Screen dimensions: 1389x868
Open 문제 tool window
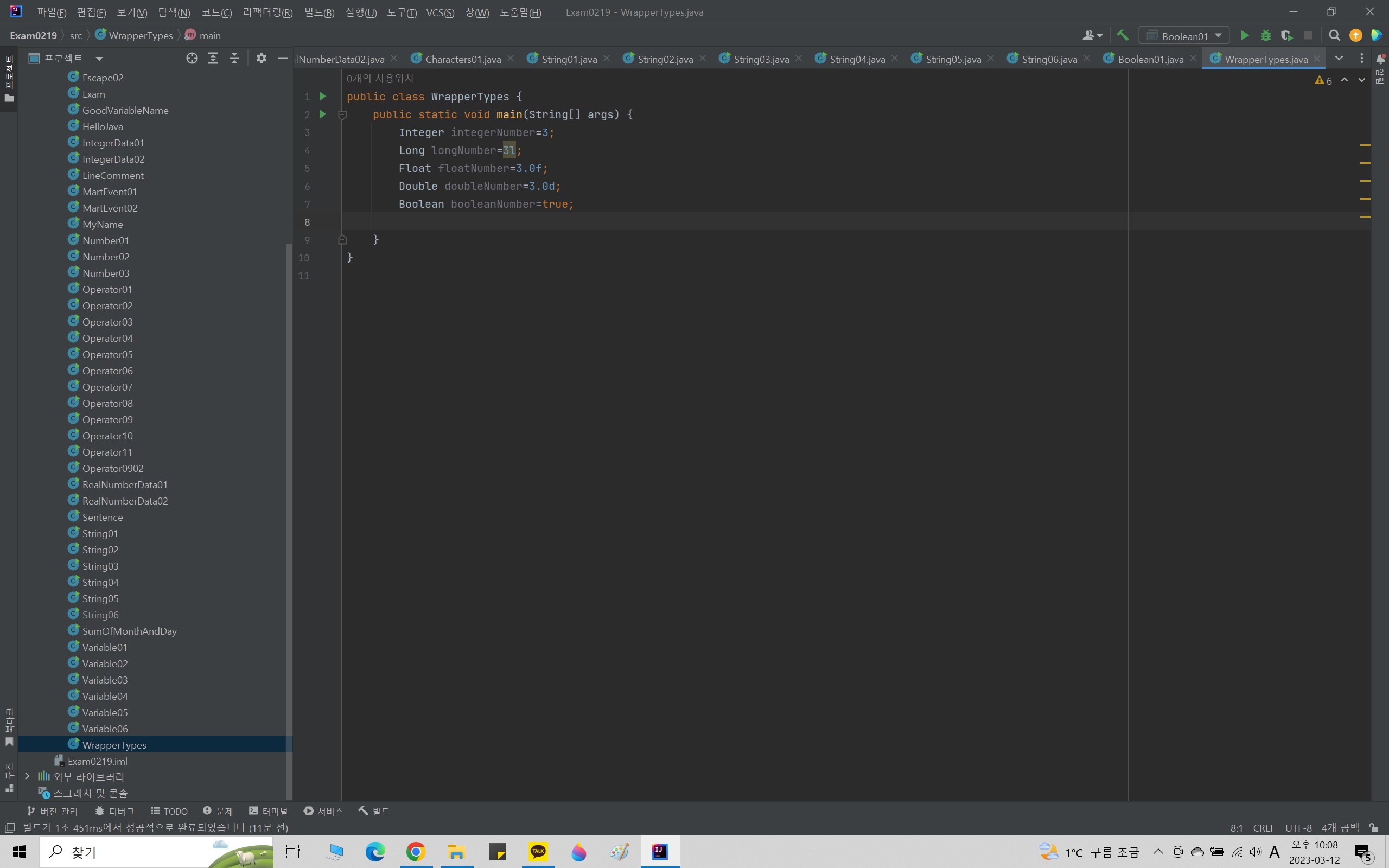[218, 810]
